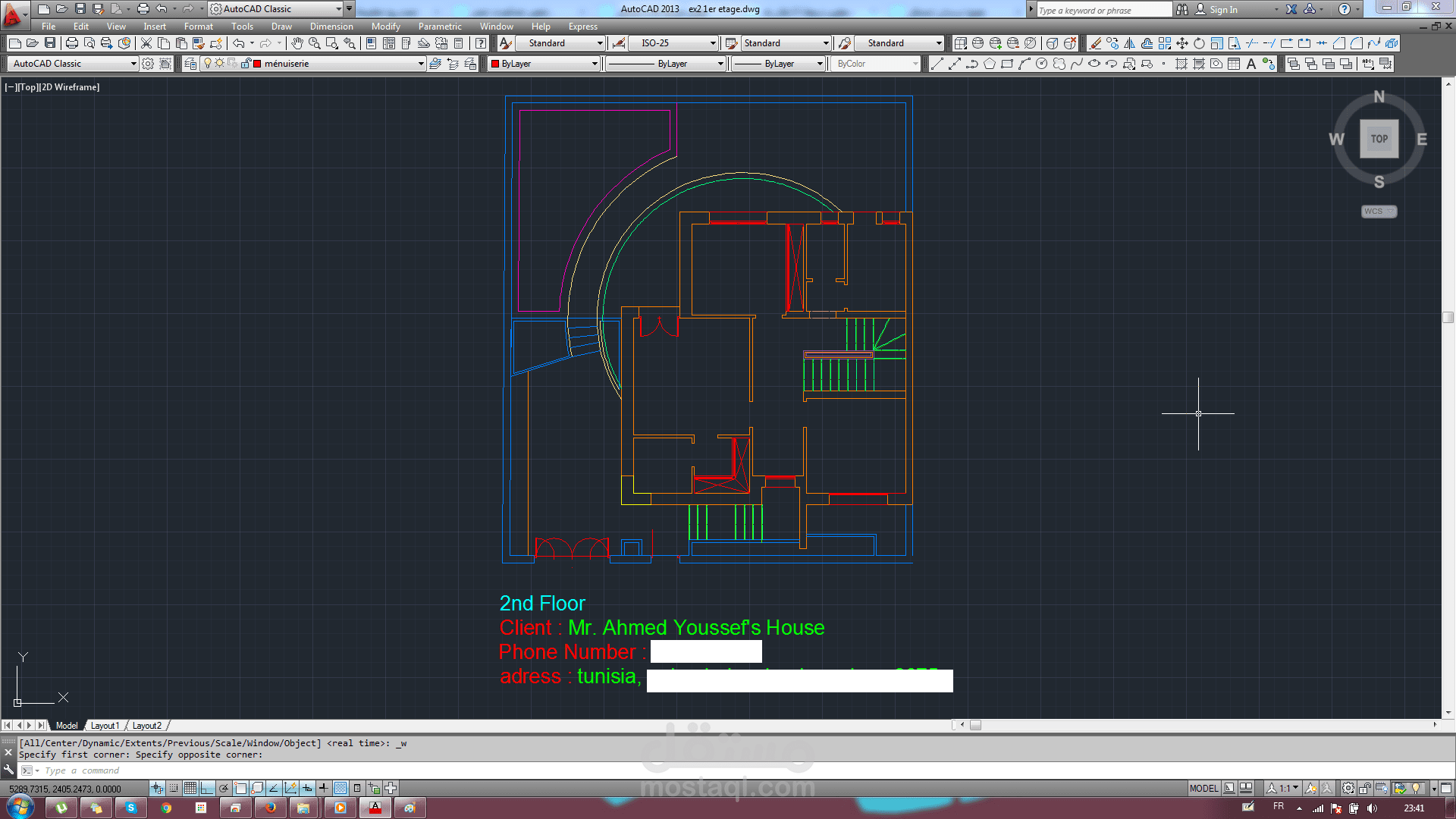Click the Erase modify tool

(x=1095, y=43)
